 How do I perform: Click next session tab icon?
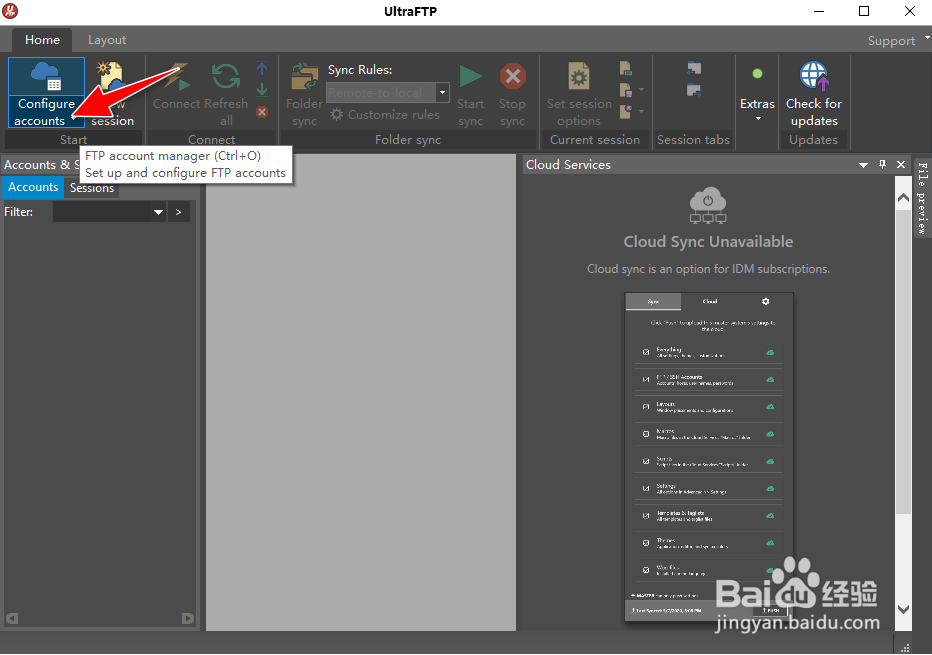(694, 90)
